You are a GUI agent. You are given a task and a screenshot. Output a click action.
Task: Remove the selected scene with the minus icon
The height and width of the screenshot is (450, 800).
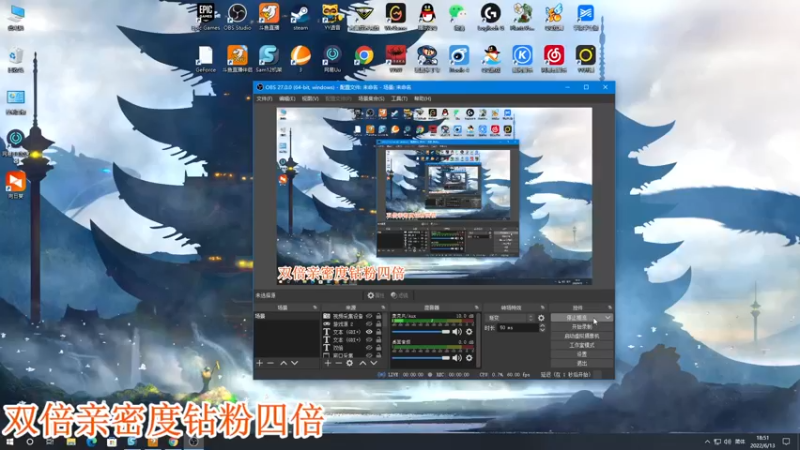click(x=270, y=363)
